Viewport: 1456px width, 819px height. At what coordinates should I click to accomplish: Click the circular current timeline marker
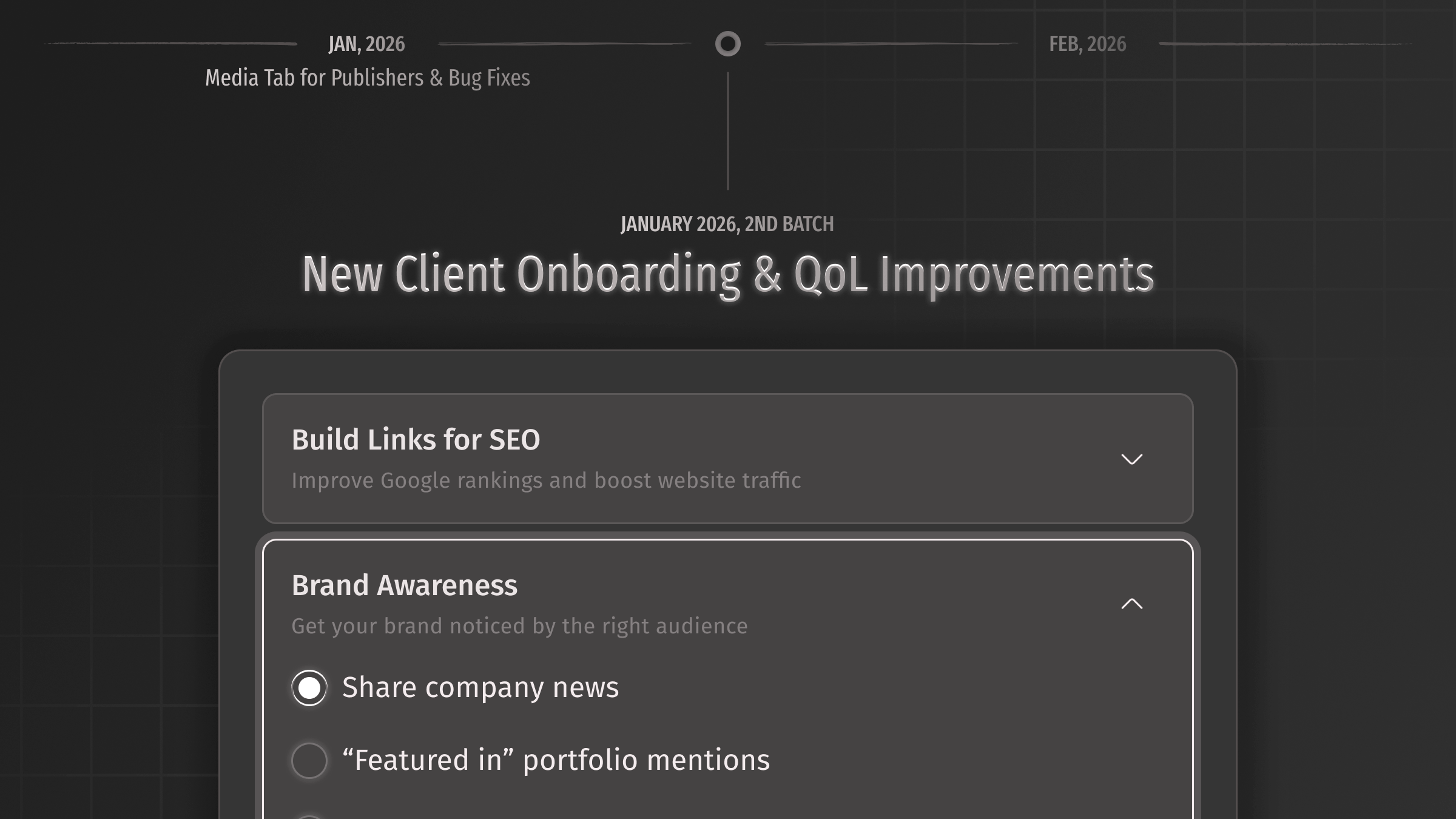[728, 44]
